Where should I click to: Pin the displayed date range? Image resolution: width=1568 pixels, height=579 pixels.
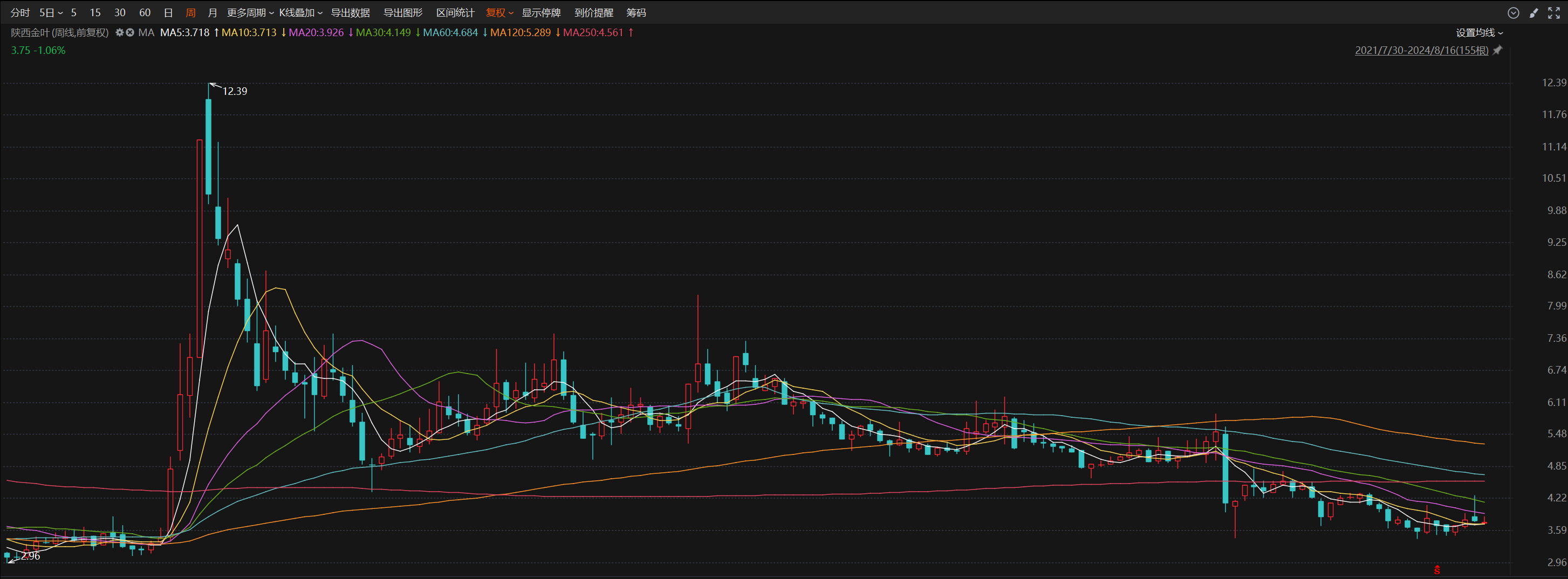coord(1498,51)
